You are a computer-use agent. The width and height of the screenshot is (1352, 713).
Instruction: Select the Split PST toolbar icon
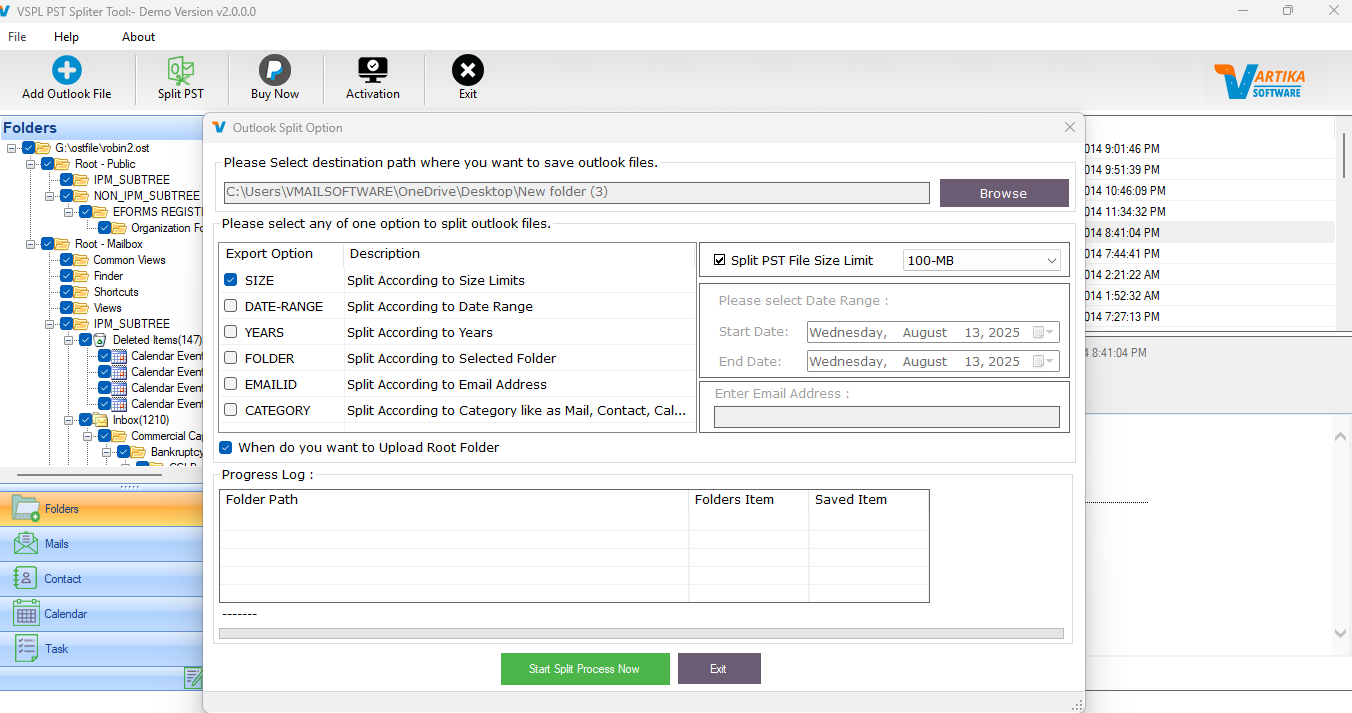tap(181, 77)
